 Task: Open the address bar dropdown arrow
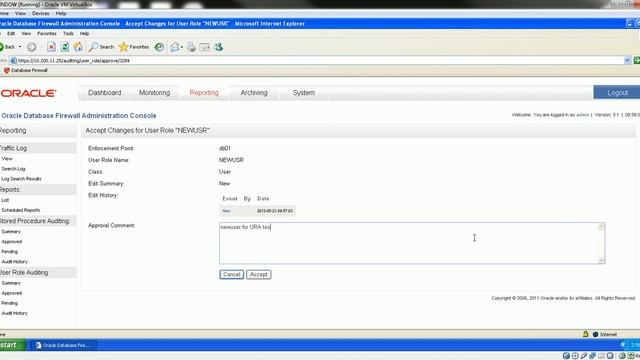627,60
